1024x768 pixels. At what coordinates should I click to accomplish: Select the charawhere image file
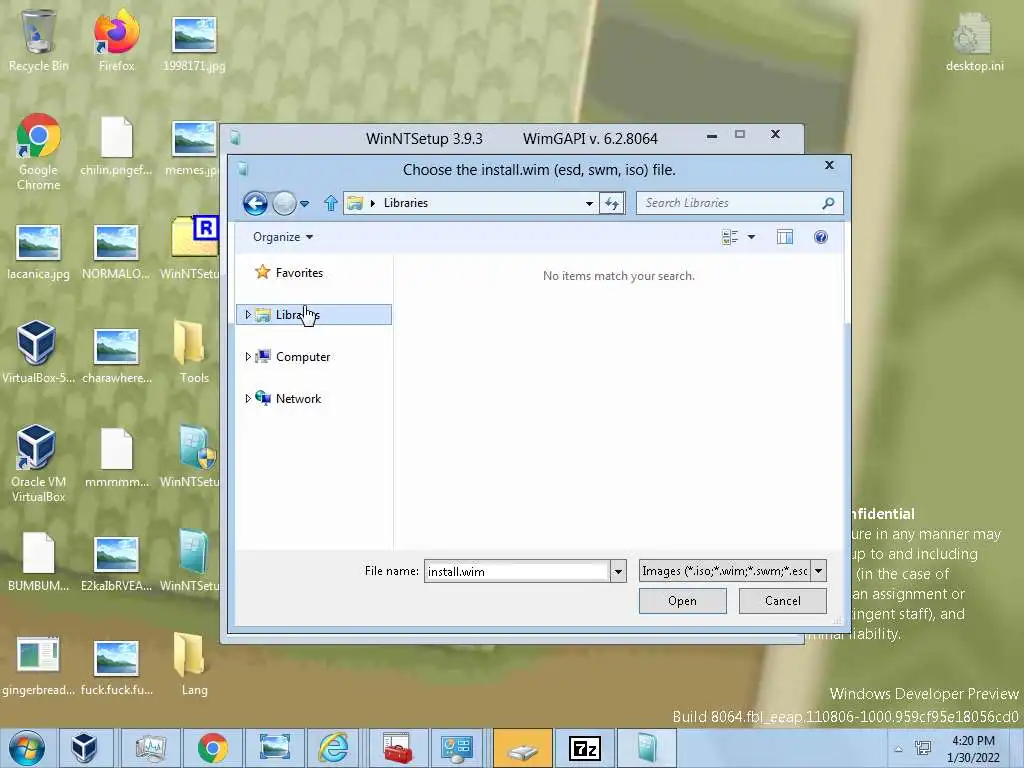(x=116, y=356)
